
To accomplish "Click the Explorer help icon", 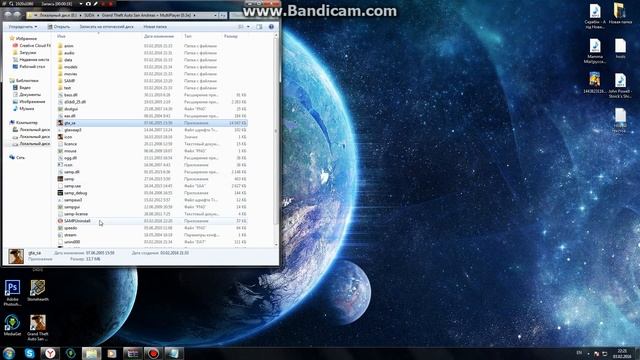I will [271, 27].
